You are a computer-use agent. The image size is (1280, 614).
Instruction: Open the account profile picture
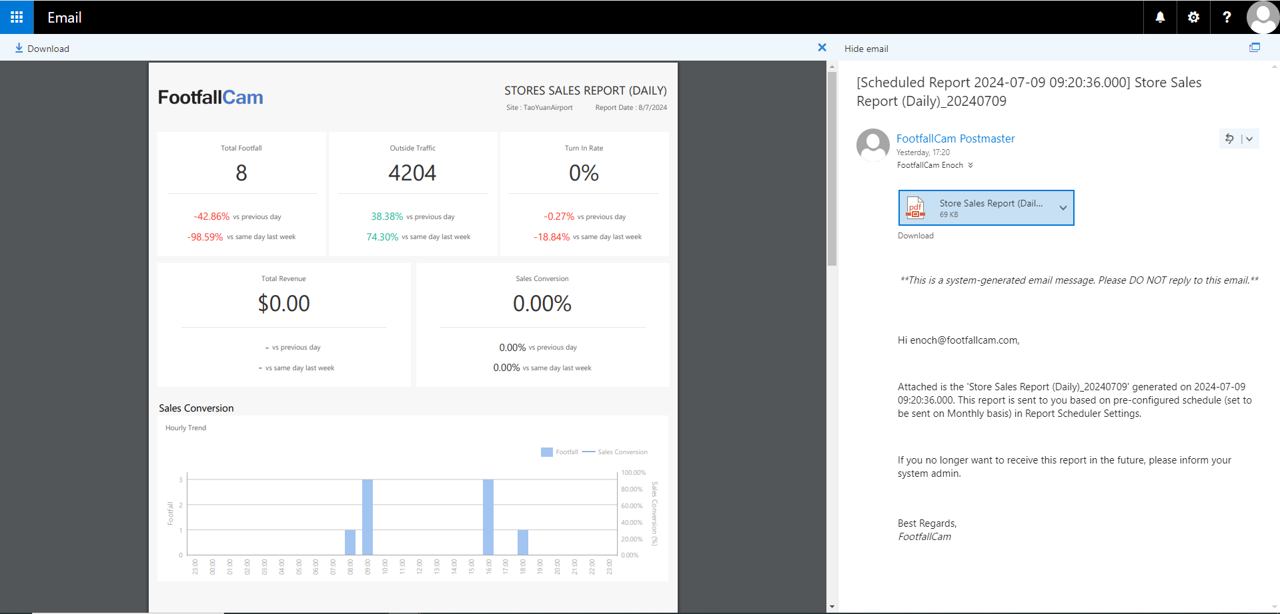click(x=1262, y=17)
